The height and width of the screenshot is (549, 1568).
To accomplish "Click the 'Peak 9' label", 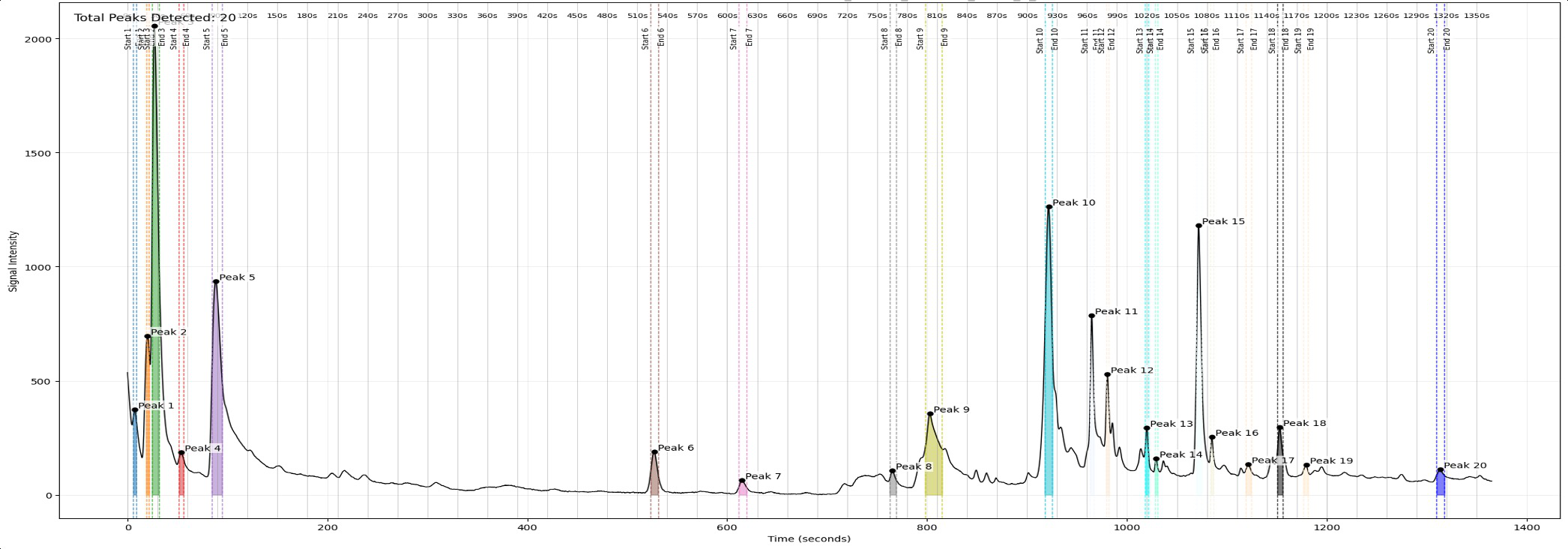I will click(951, 409).
